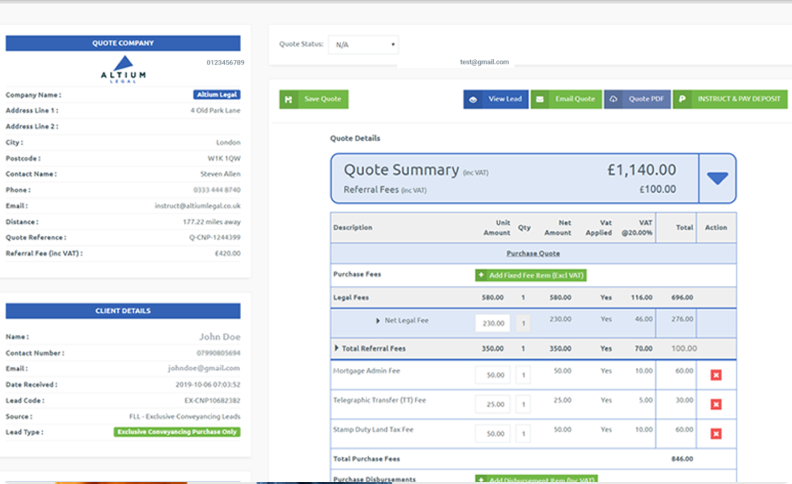Click the Save Quote button
Viewport: 792px width, 484px height.
[x=314, y=100]
